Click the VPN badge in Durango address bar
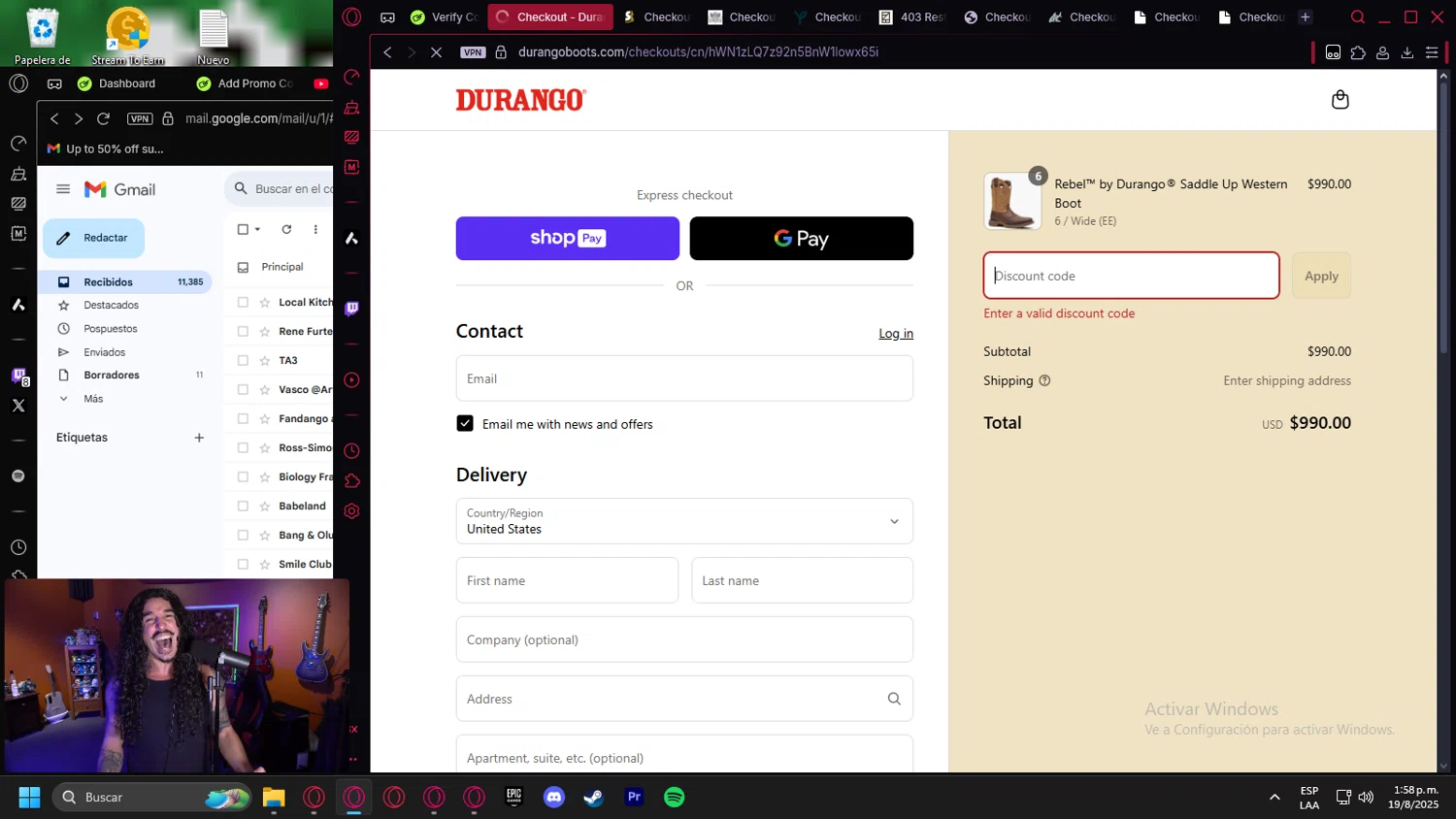Screen dimensions: 1456x819 point(473,52)
